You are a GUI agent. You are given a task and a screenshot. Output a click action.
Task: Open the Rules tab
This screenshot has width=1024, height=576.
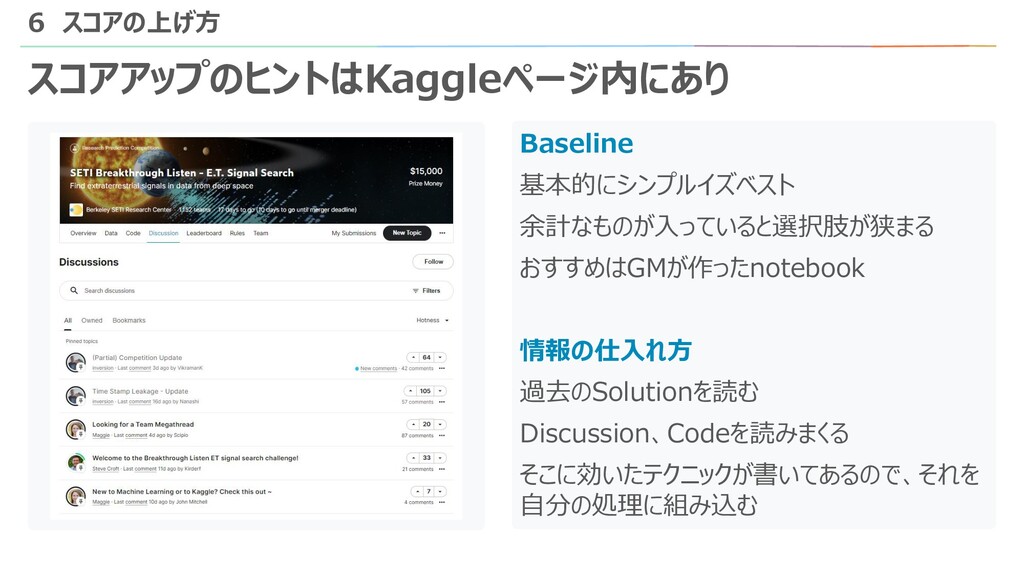(237, 233)
